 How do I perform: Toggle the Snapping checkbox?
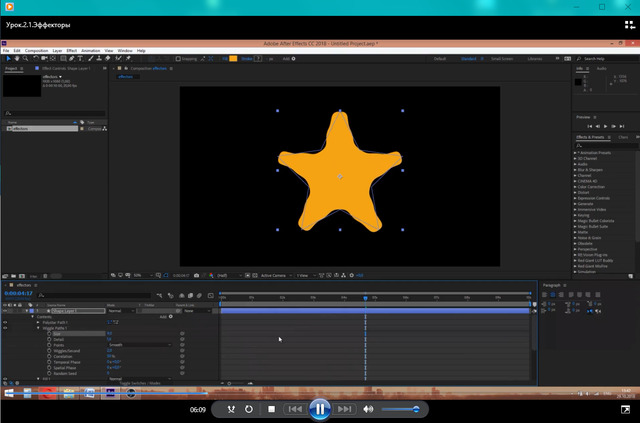coord(178,59)
